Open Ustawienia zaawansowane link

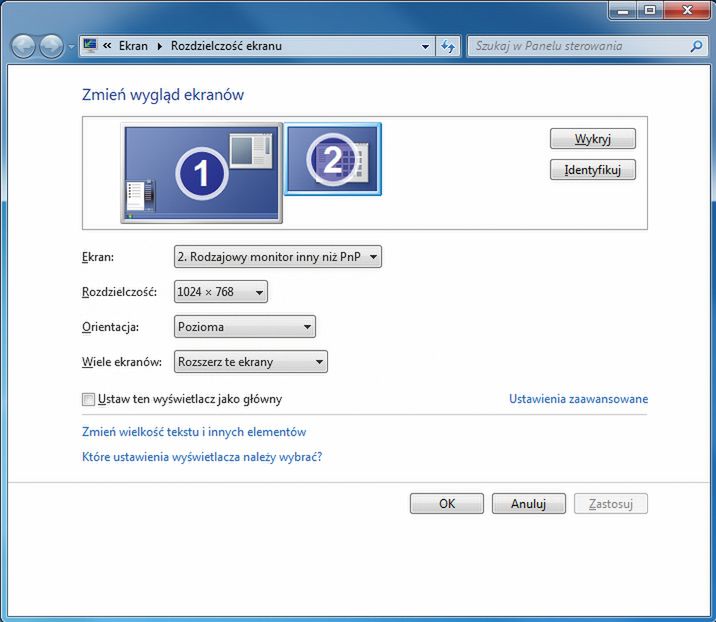pos(579,399)
